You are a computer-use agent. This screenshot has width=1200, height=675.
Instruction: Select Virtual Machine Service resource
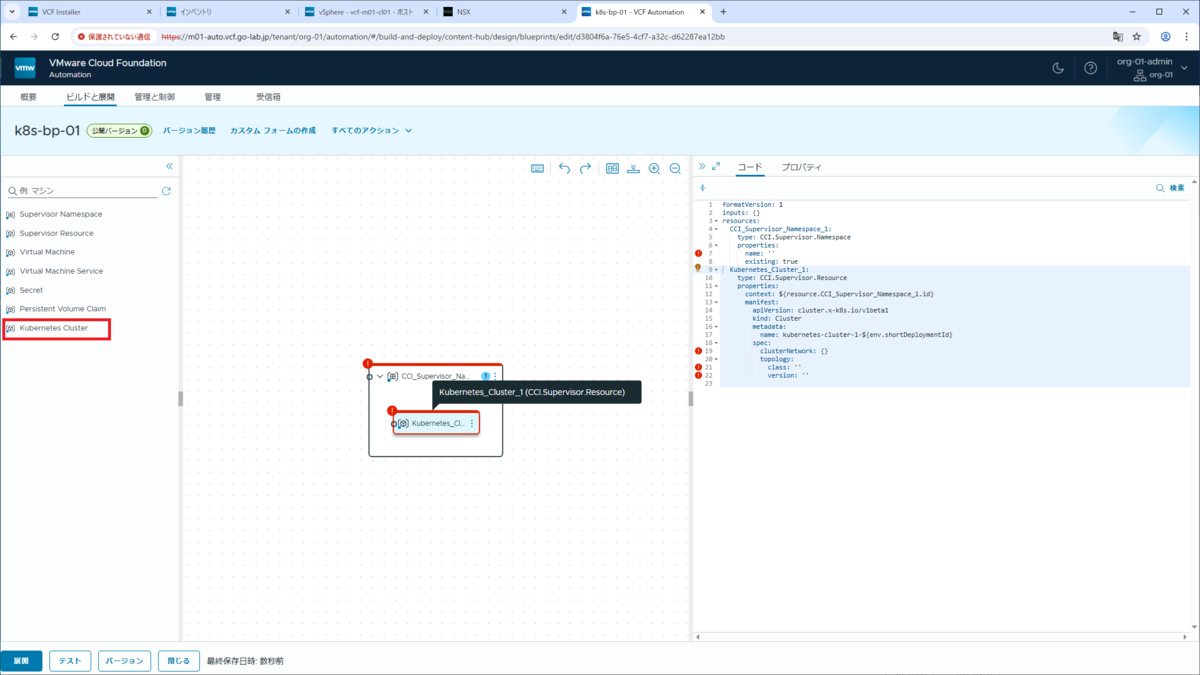tap(61, 271)
